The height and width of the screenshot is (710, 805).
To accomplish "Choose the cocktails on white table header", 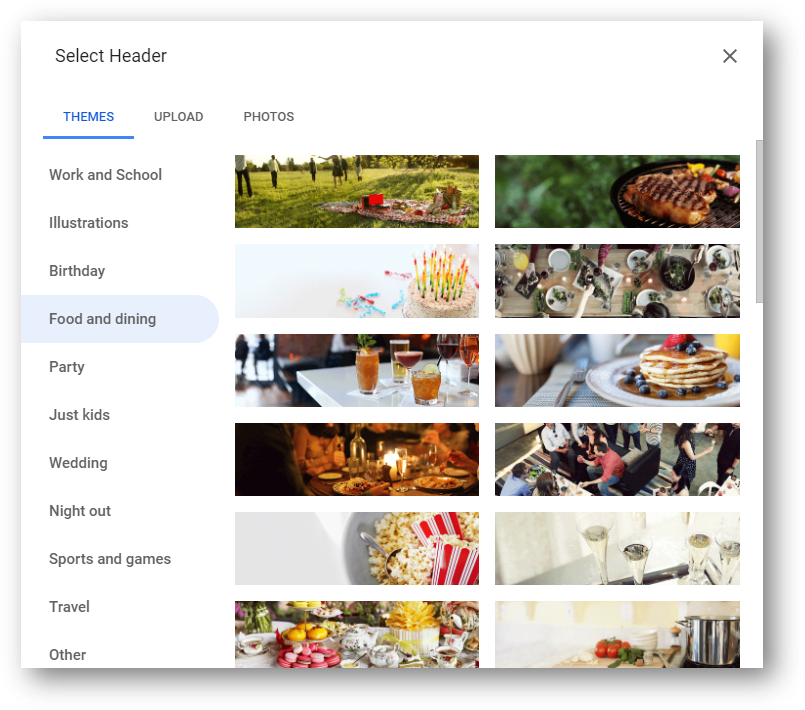I will pyautogui.click(x=357, y=370).
